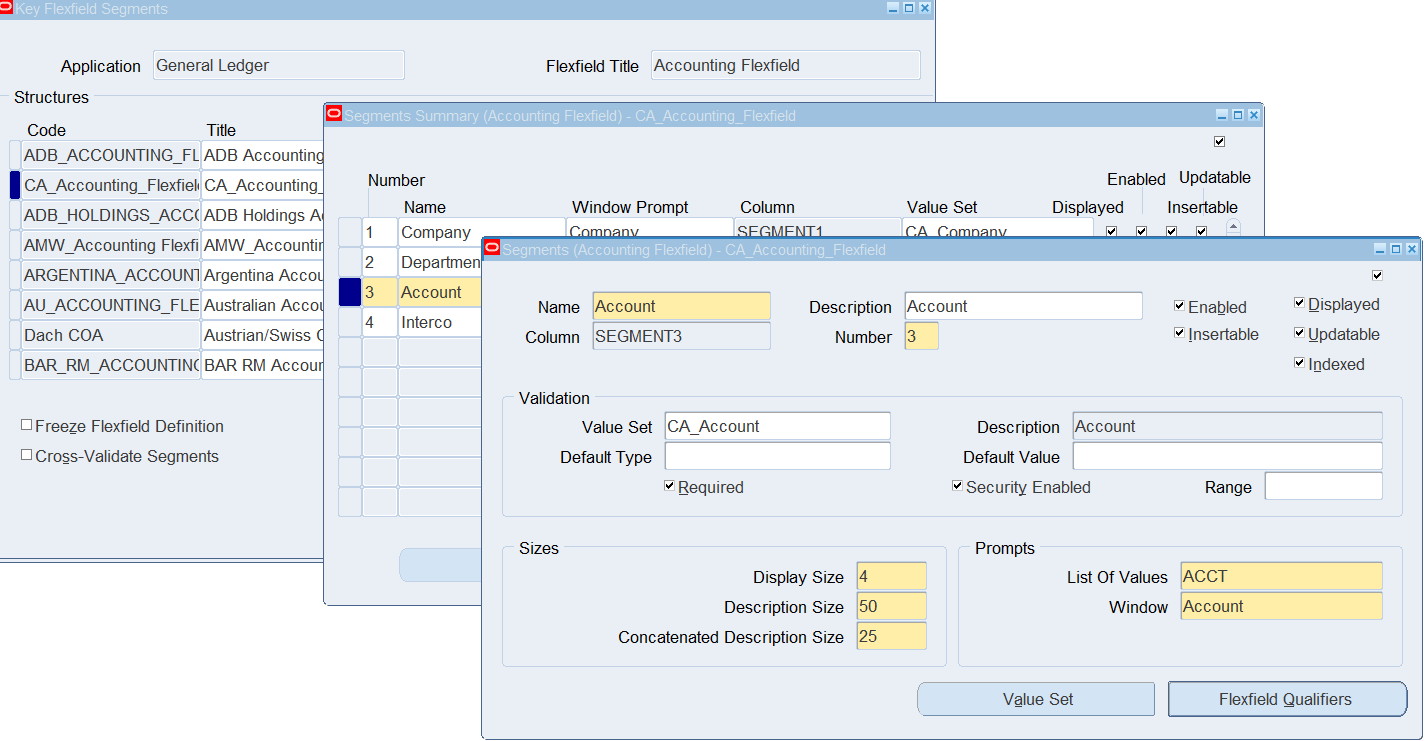Image resolution: width=1425 pixels, height=741 pixels.
Task: Click the Default Value field
Action: coord(1228,456)
